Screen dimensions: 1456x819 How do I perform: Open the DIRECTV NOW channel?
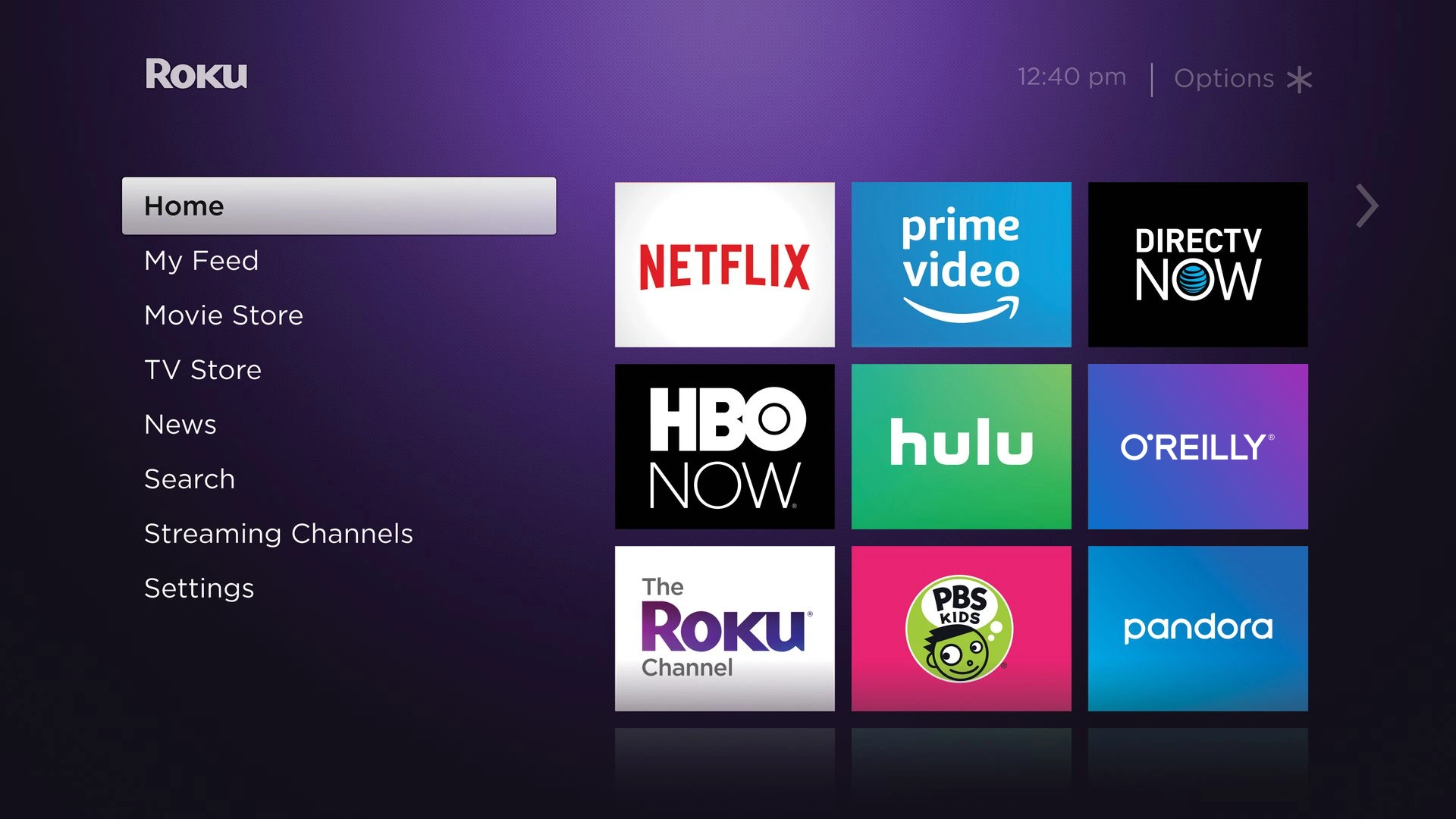click(1198, 264)
